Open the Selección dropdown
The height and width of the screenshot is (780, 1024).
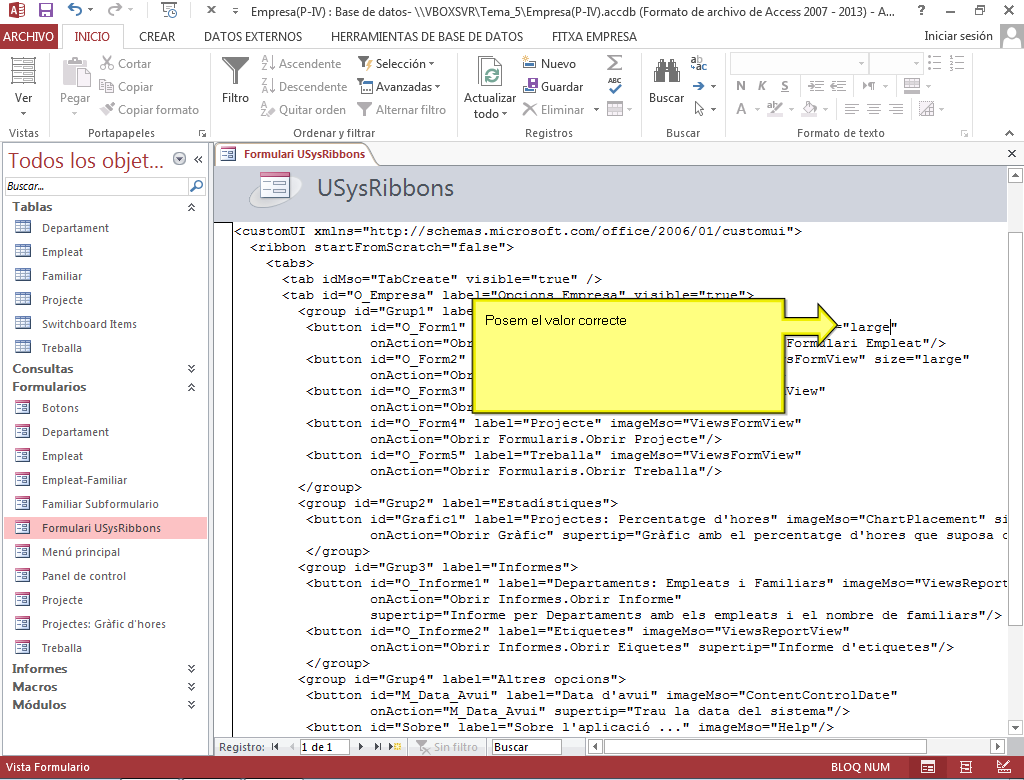pyautogui.click(x=396, y=63)
